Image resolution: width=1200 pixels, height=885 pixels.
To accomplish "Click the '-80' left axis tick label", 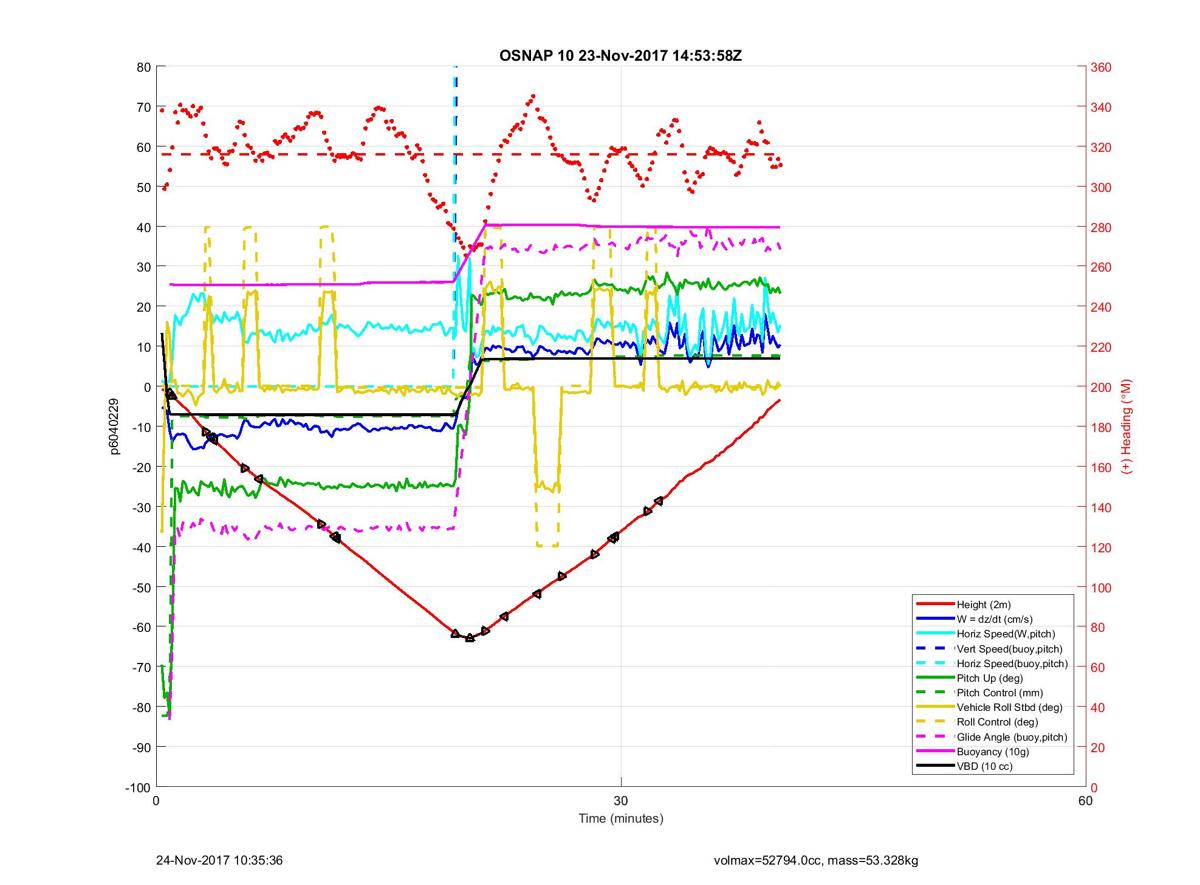I will (142, 707).
